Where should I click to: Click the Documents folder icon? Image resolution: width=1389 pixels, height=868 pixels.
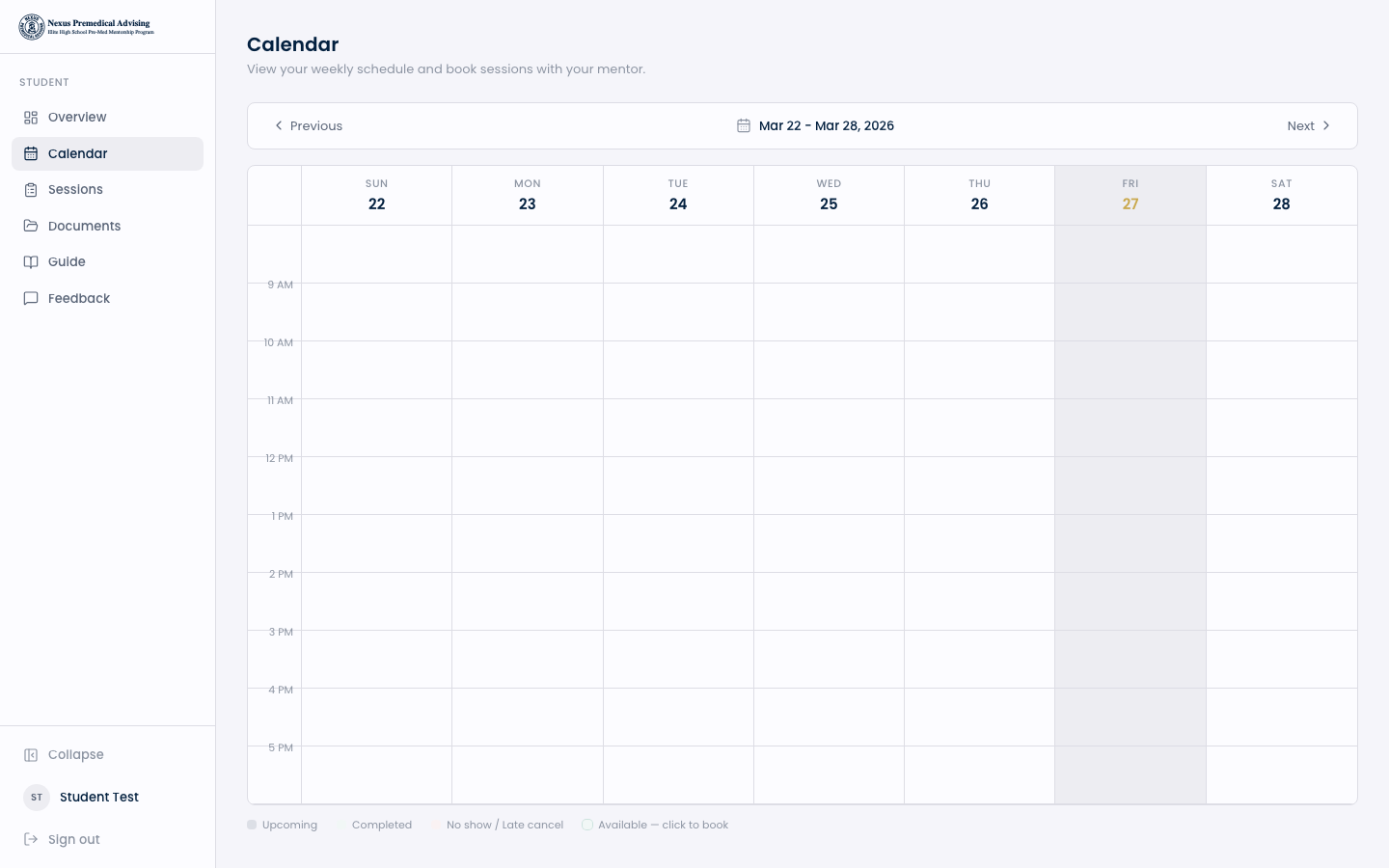coord(31,226)
